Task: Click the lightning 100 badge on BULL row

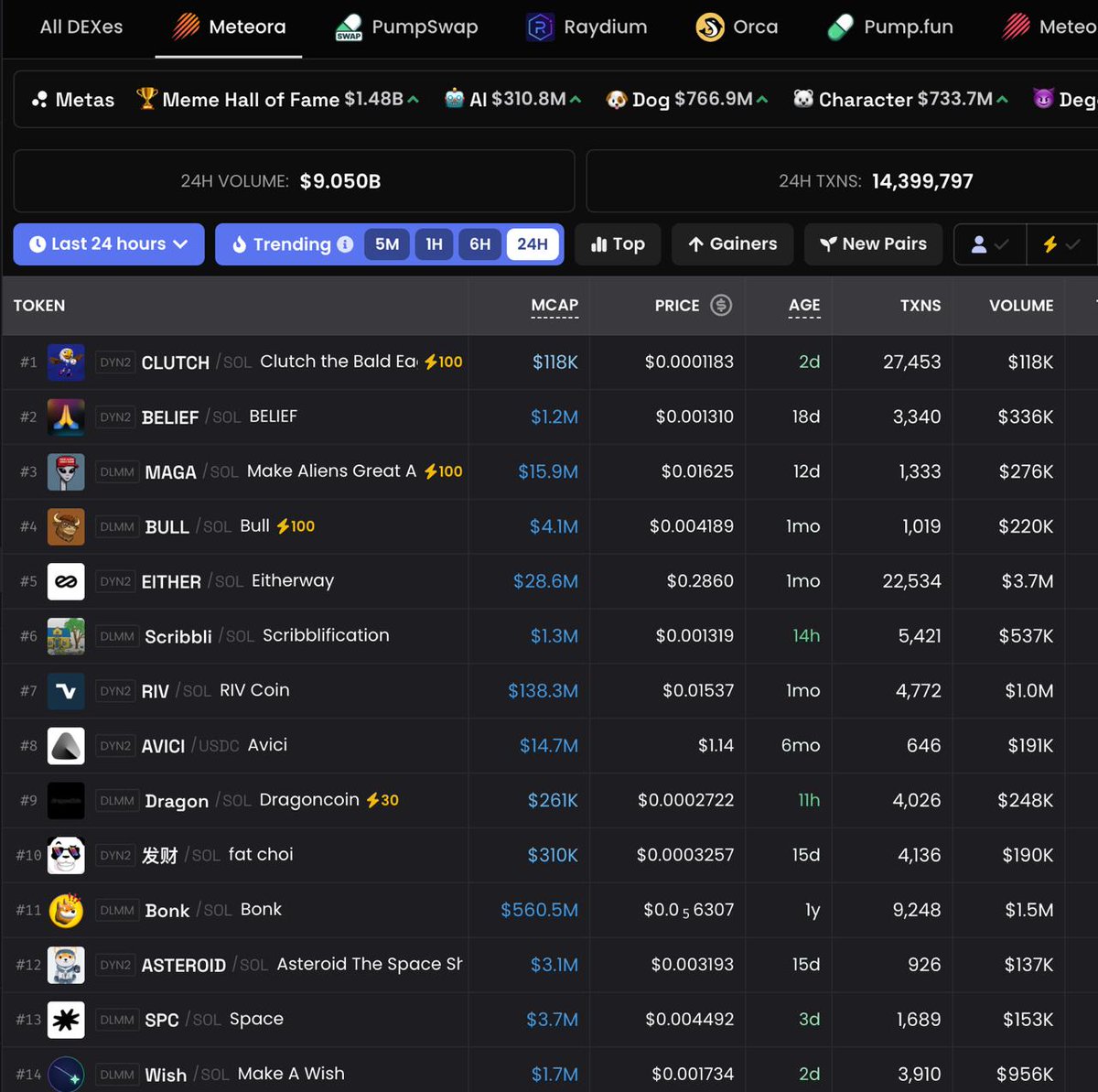Action: tap(296, 526)
